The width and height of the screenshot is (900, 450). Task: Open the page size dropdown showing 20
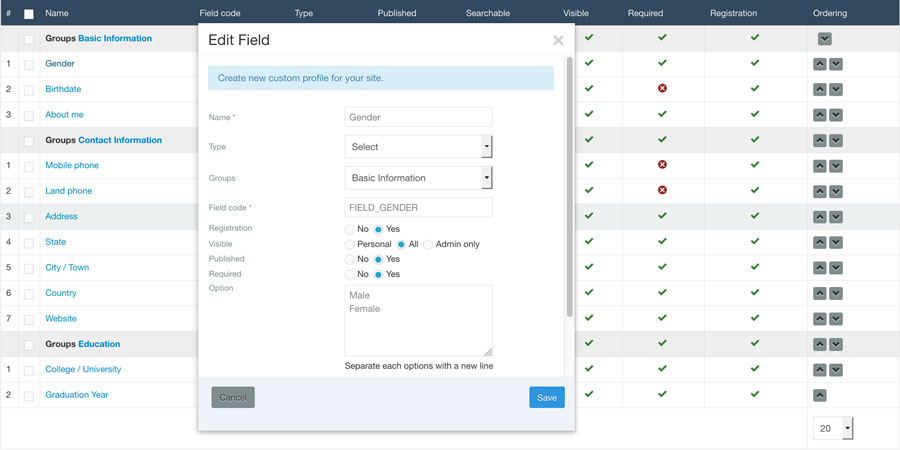tap(833, 428)
